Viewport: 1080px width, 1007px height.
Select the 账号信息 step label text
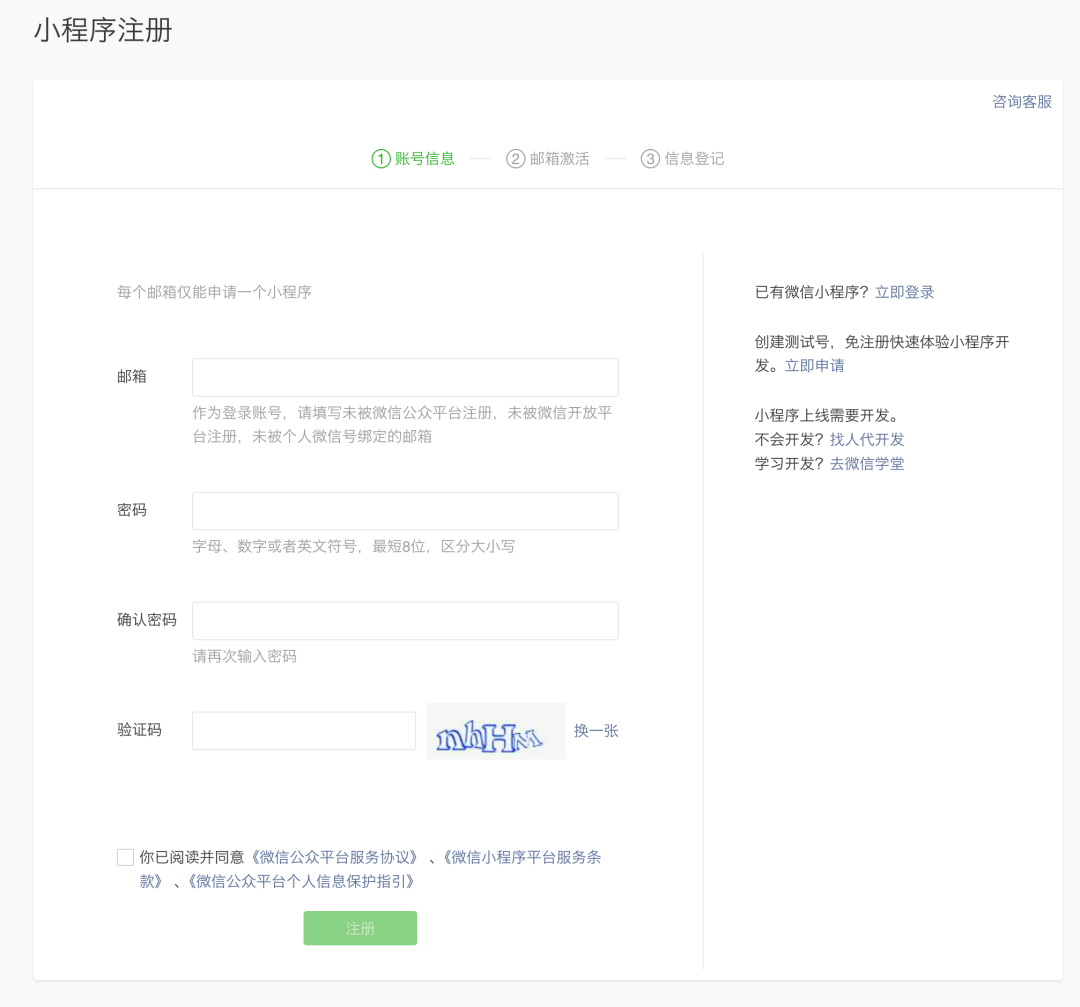tap(422, 158)
